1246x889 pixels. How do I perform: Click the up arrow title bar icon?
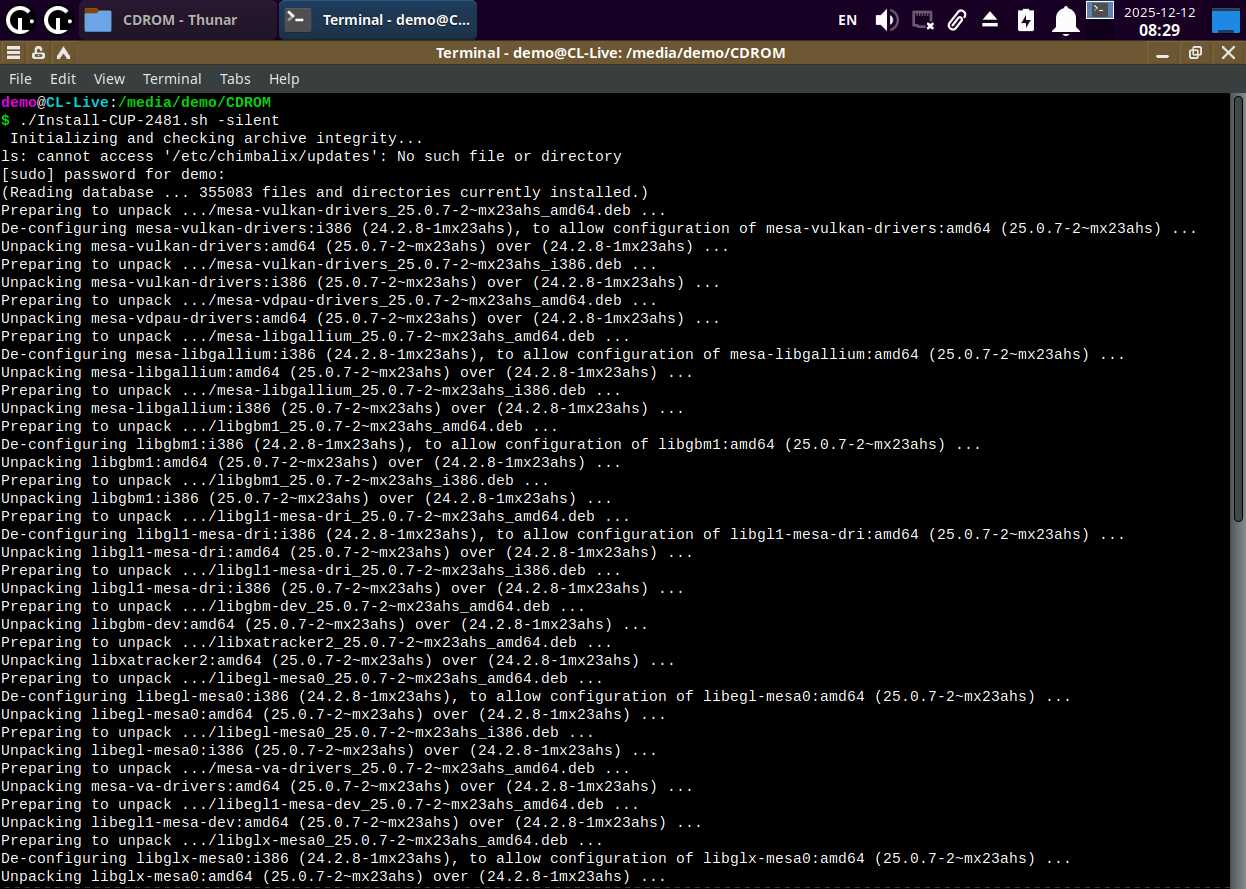point(63,53)
